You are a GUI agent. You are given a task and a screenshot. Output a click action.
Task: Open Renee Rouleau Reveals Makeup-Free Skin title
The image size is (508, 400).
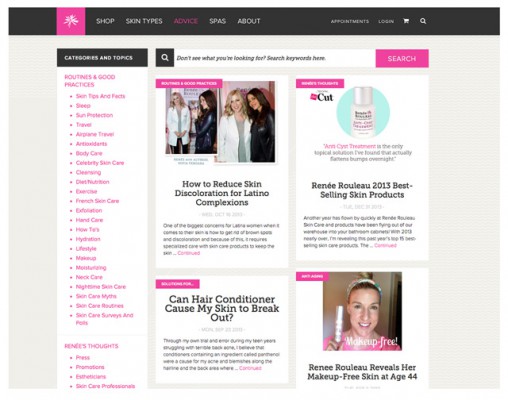coord(362,372)
